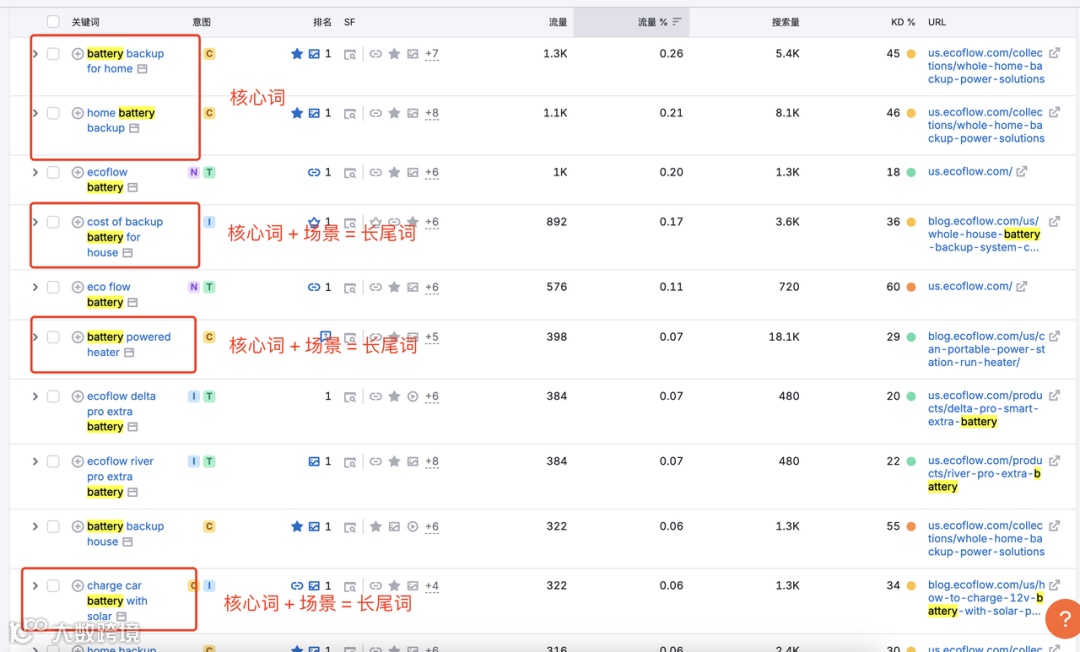Click the SERP preview magnifier icon on the first row

[350, 53]
